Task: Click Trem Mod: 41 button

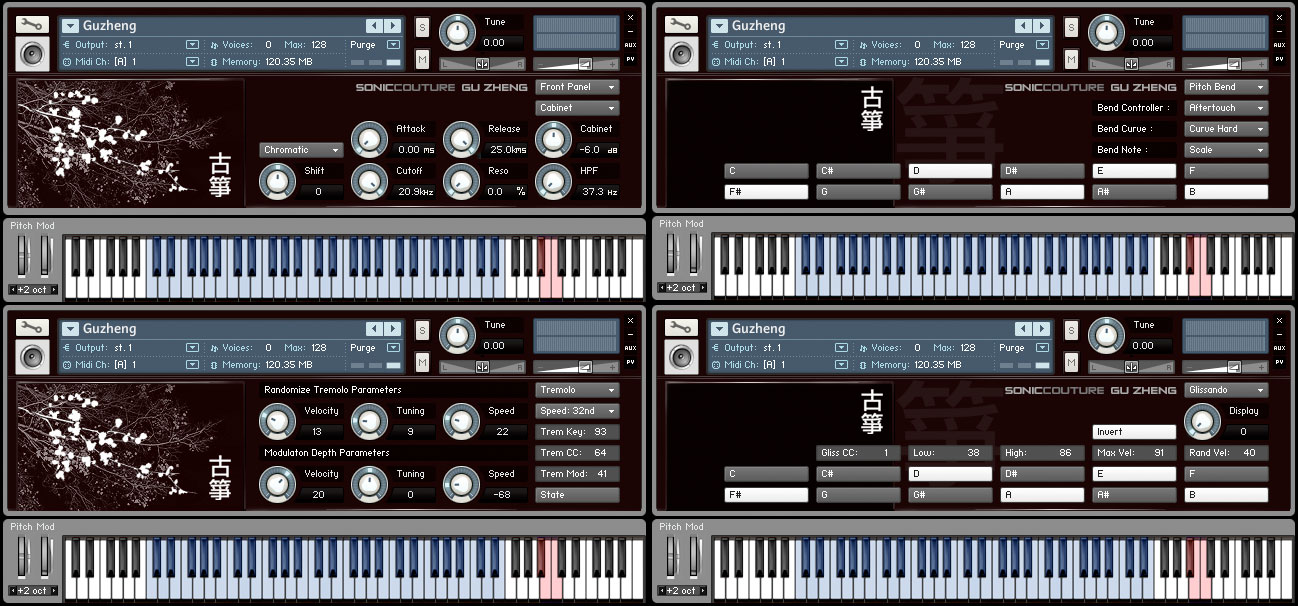Action: (577, 474)
